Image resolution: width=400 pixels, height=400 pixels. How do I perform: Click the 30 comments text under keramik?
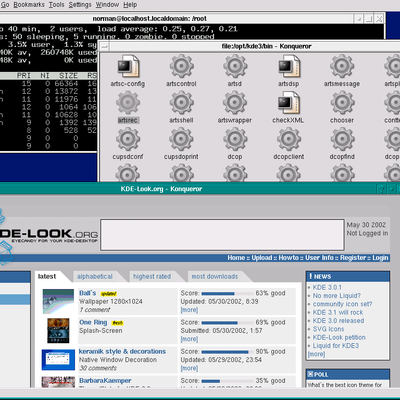[98, 368]
